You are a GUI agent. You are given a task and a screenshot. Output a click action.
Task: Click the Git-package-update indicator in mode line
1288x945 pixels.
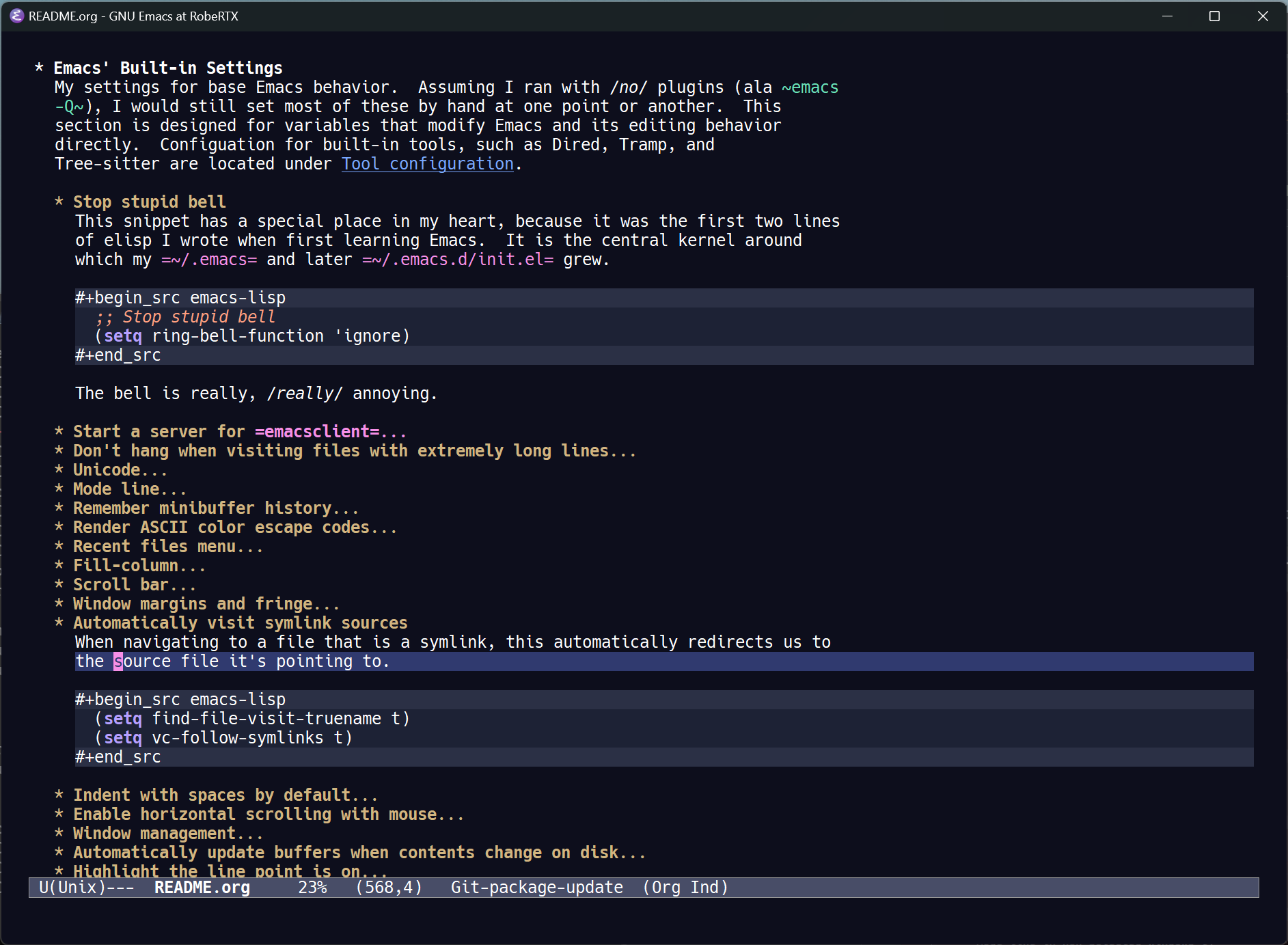pos(537,888)
